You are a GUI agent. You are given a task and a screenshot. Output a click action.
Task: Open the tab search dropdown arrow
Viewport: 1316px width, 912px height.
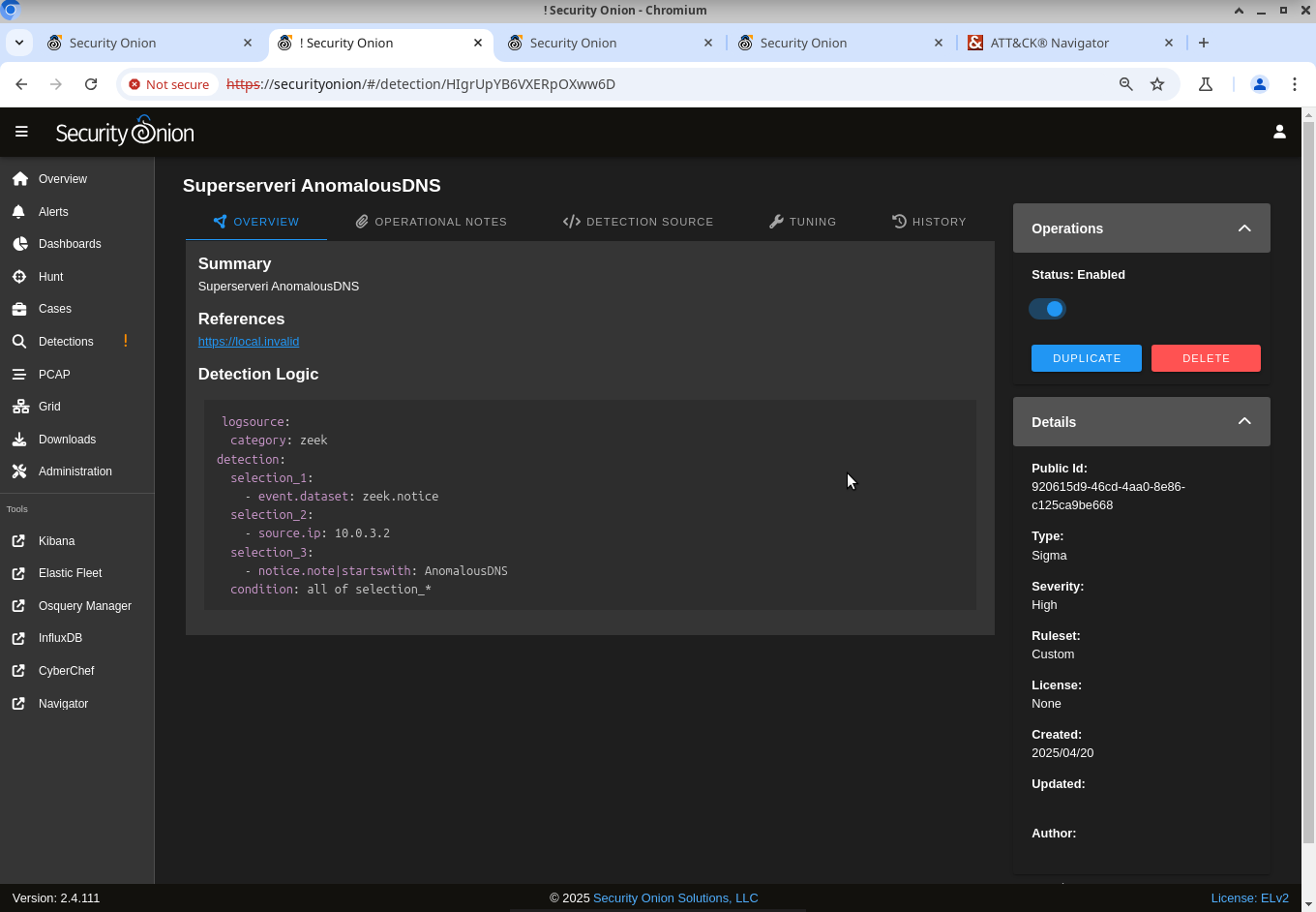coord(19,43)
